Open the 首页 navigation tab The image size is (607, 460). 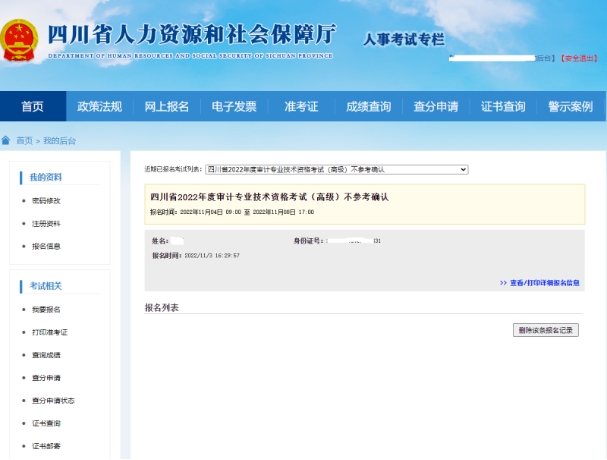pyautogui.click(x=32, y=107)
